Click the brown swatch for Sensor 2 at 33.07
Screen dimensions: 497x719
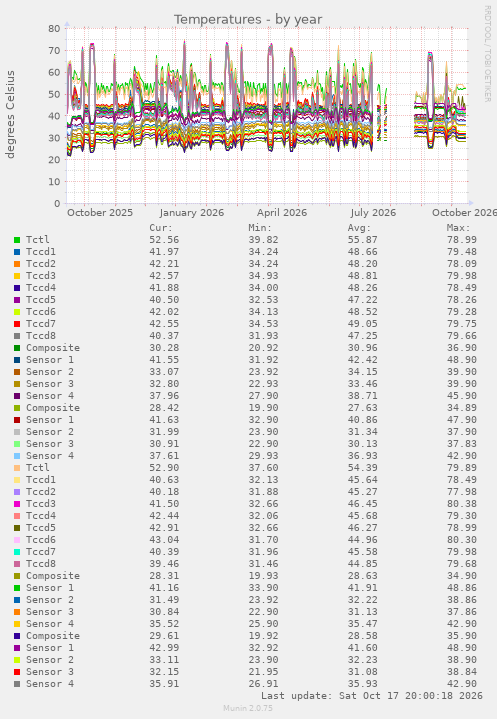coord(17,372)
